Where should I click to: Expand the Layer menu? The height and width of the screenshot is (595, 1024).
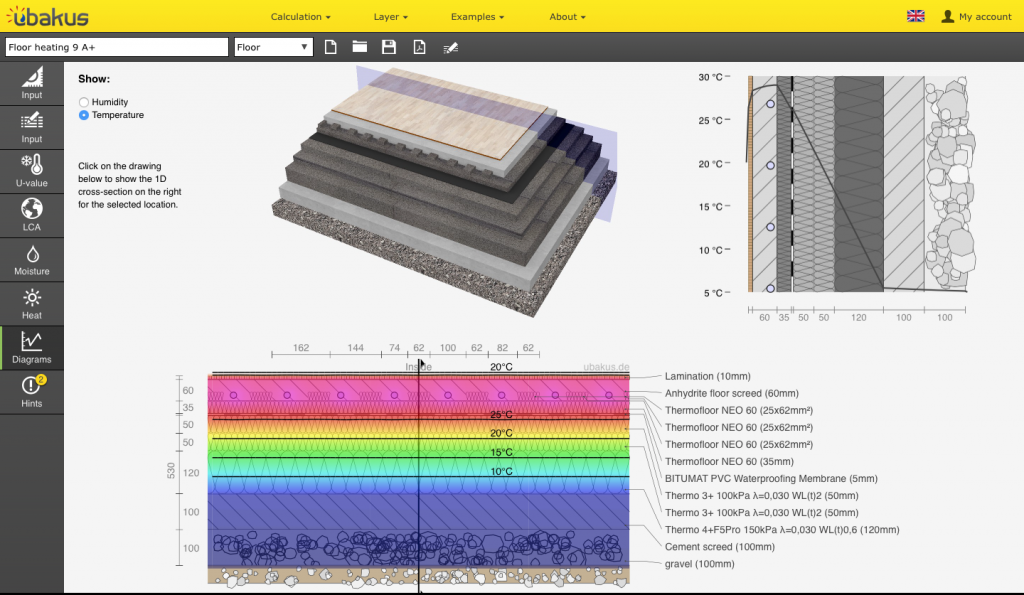[390, 17]
